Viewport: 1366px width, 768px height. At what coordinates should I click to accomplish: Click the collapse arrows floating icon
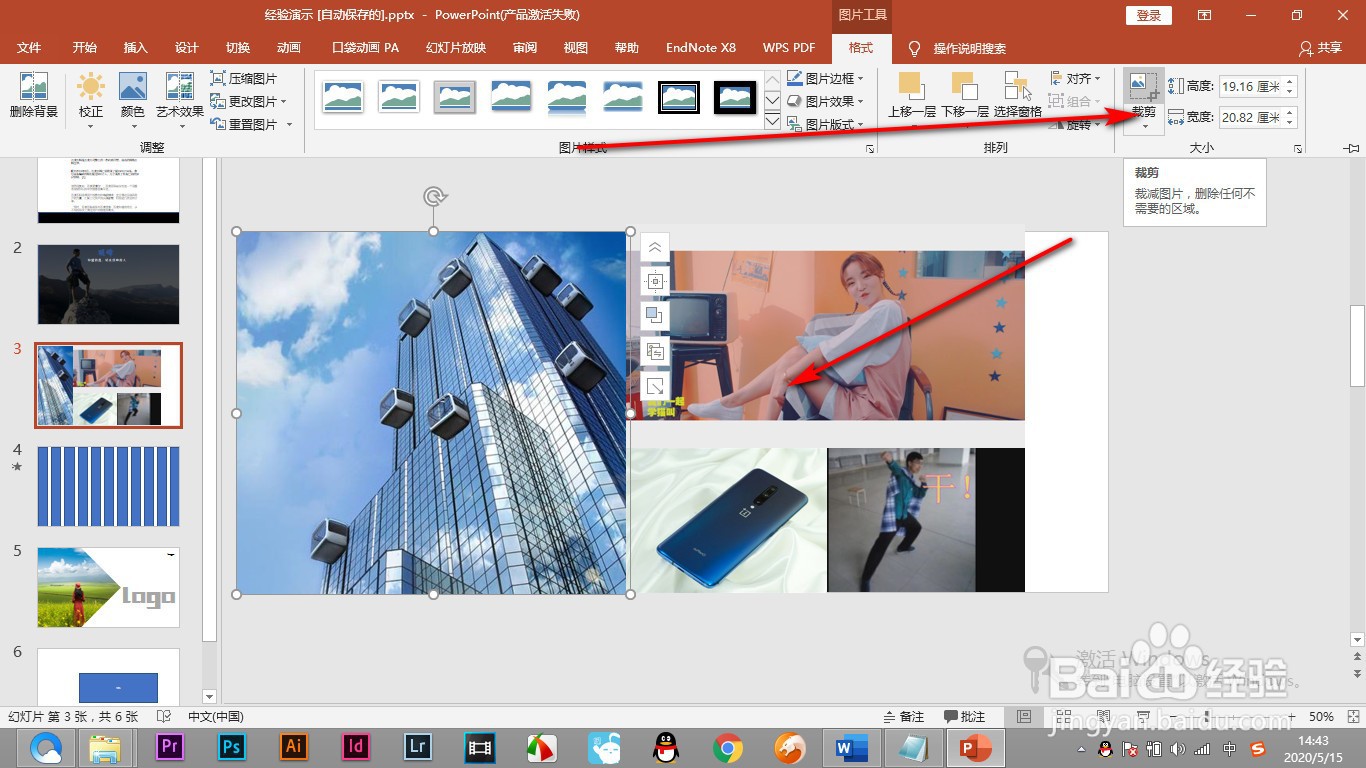pos(655,247)
